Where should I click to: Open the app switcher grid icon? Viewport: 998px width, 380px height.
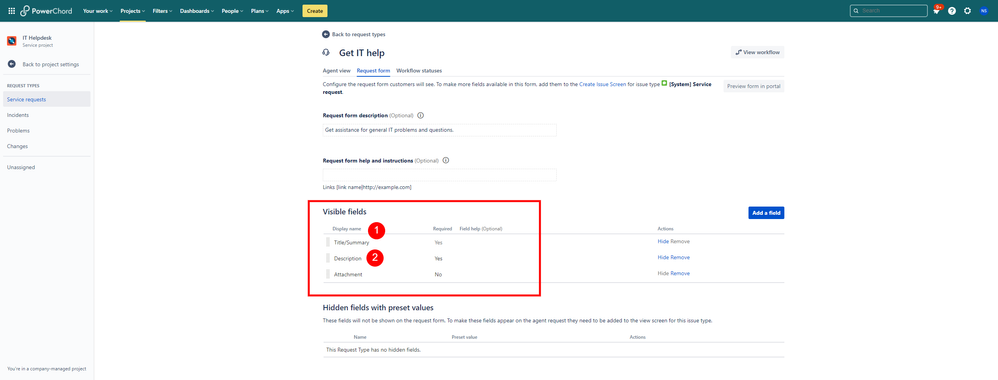[x=11, y=11]
